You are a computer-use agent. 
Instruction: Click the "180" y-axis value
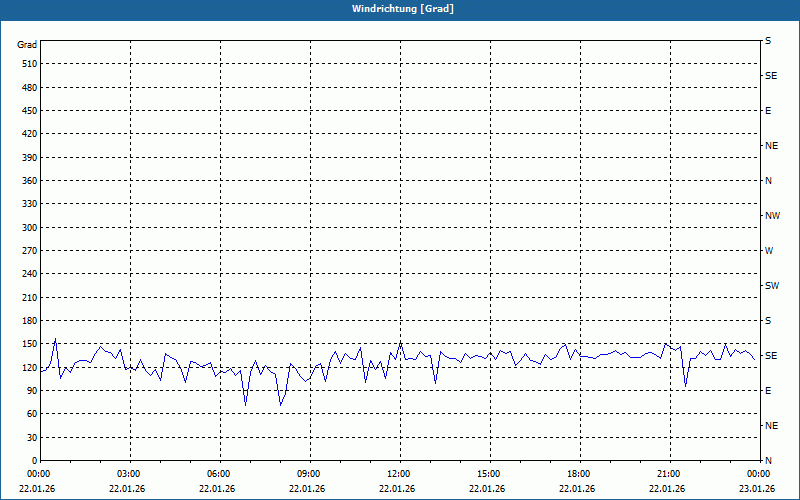click(30, 321)
